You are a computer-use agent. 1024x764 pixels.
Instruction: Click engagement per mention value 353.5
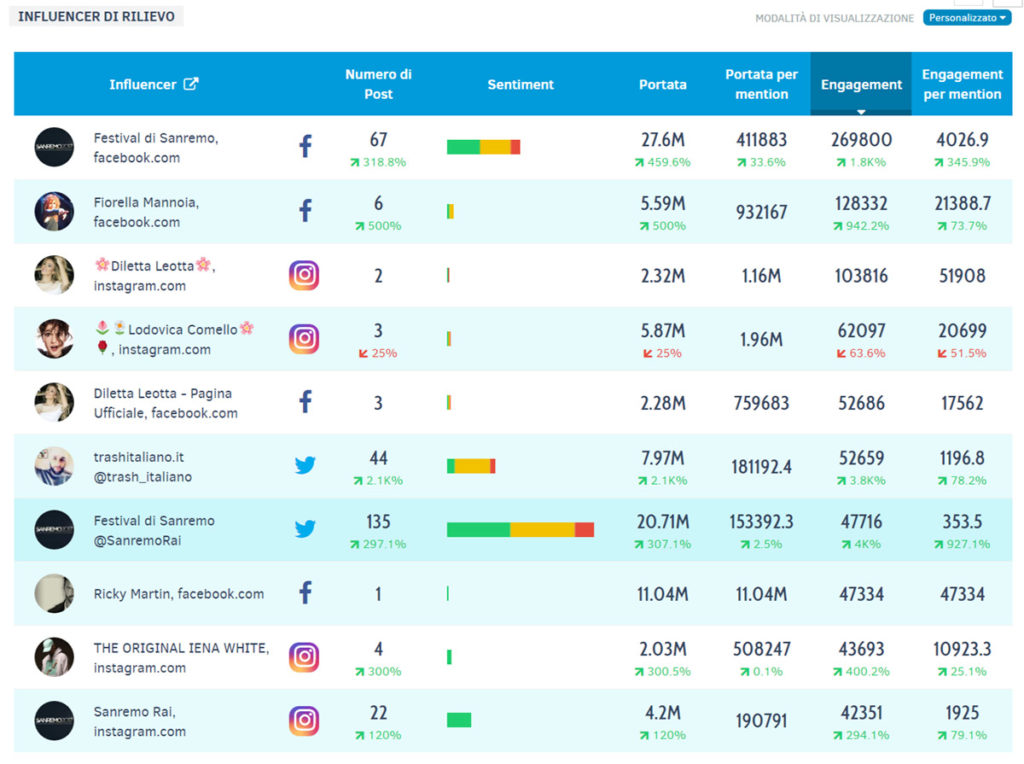(x=962, y=521)
